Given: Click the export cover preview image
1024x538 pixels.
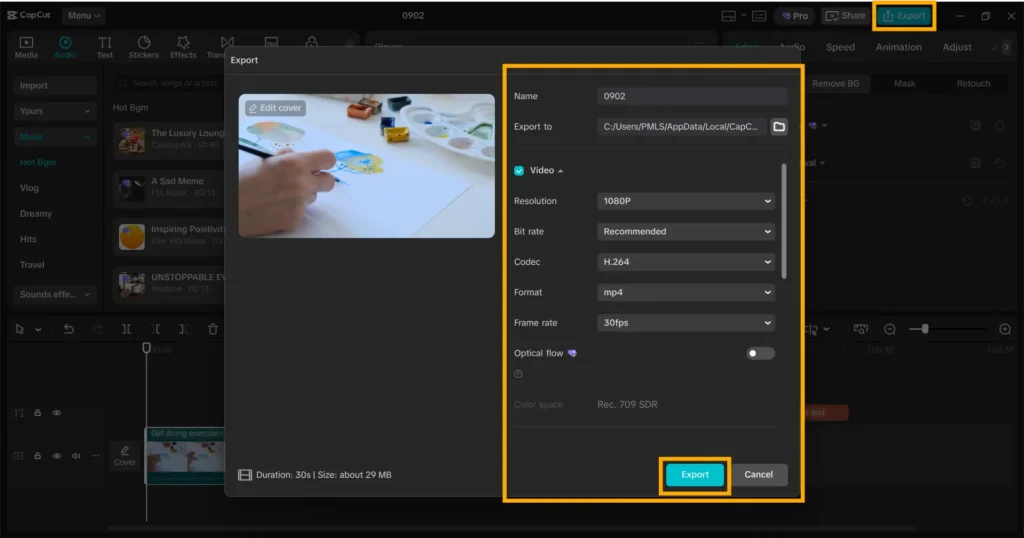Looking at the screenshot, I should point(366,166).
